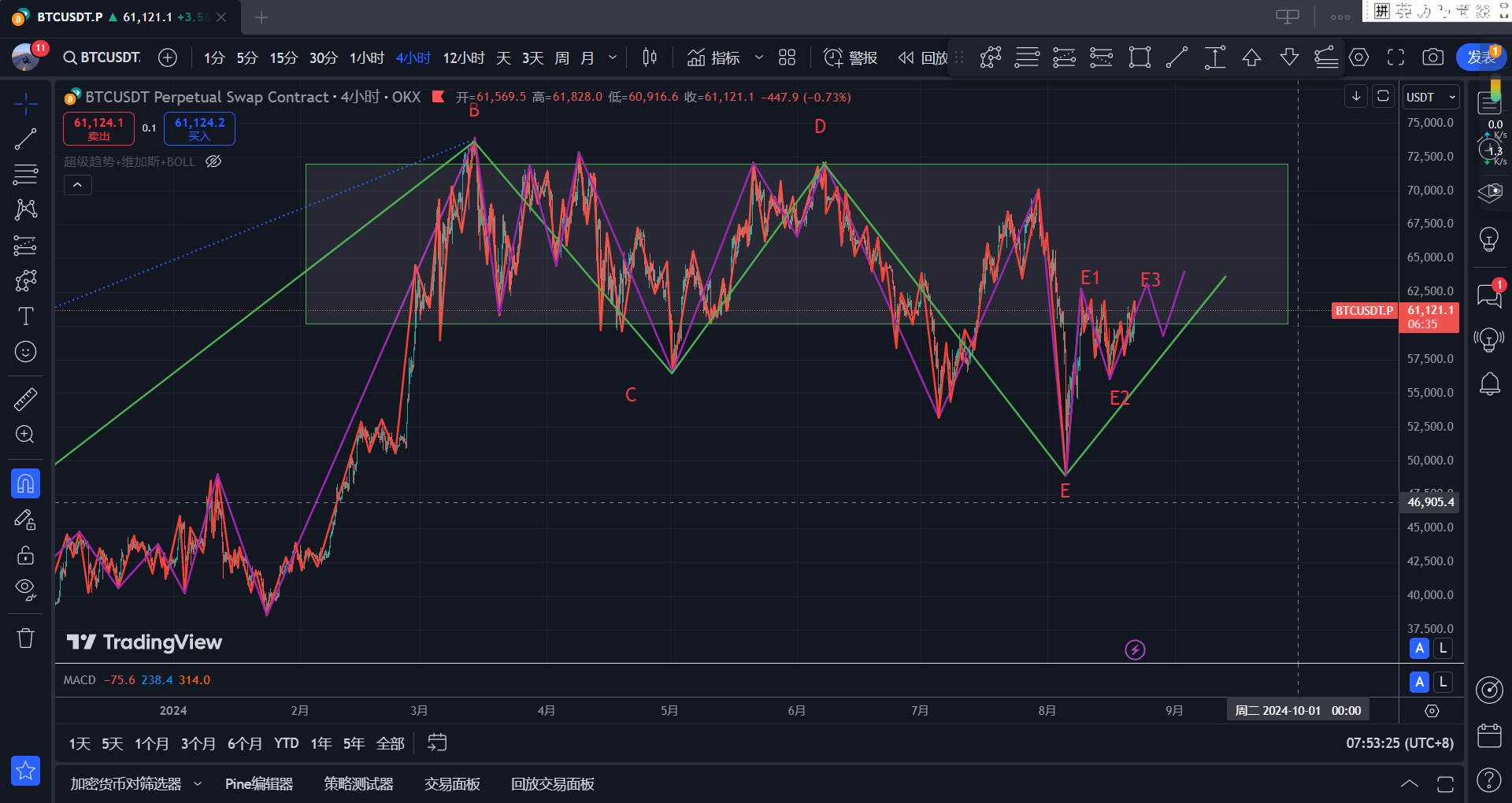Click the publish button

(x=1480, y=57)
